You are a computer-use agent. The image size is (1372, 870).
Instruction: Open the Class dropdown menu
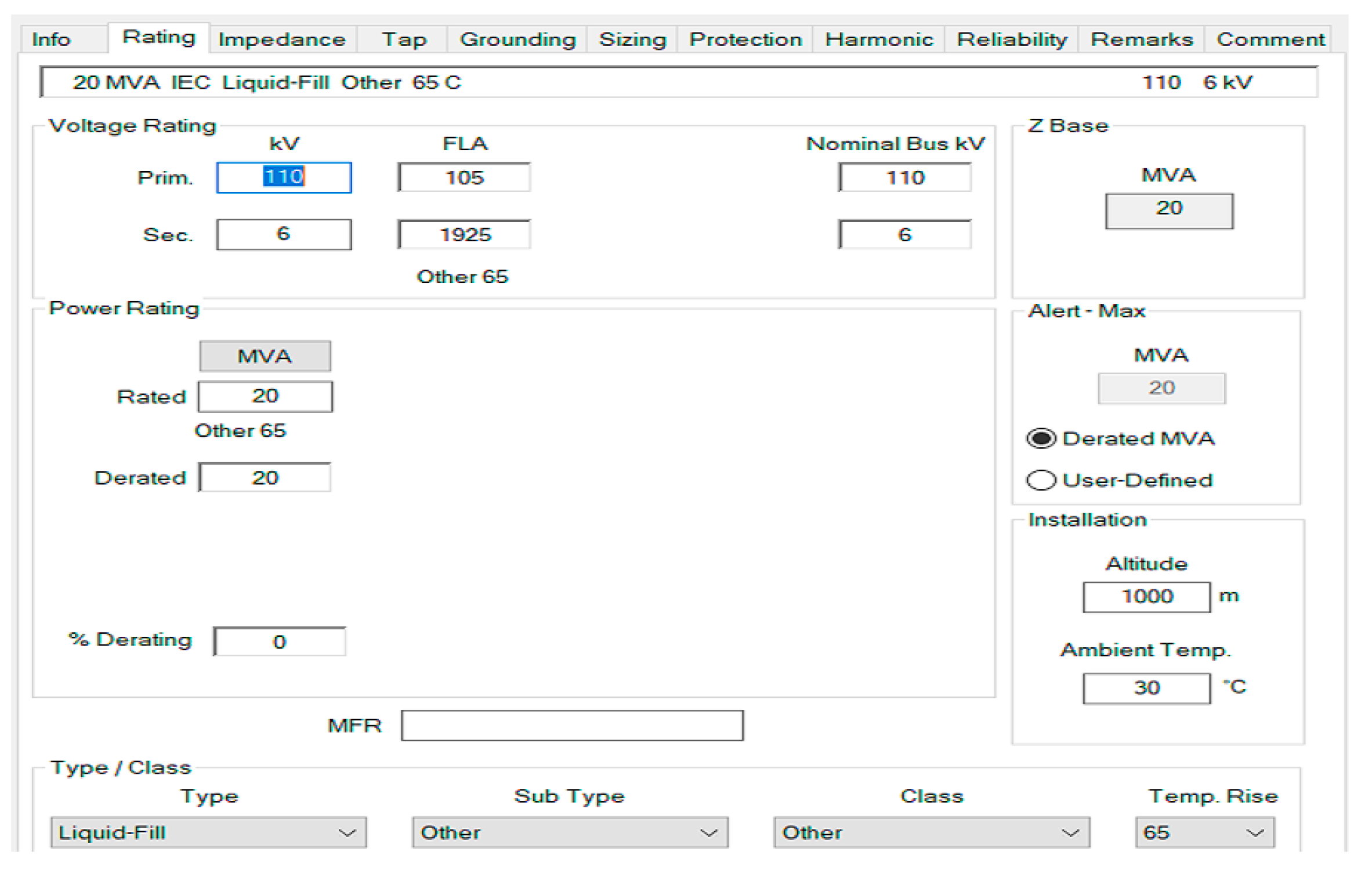click(x=931, y=833)
